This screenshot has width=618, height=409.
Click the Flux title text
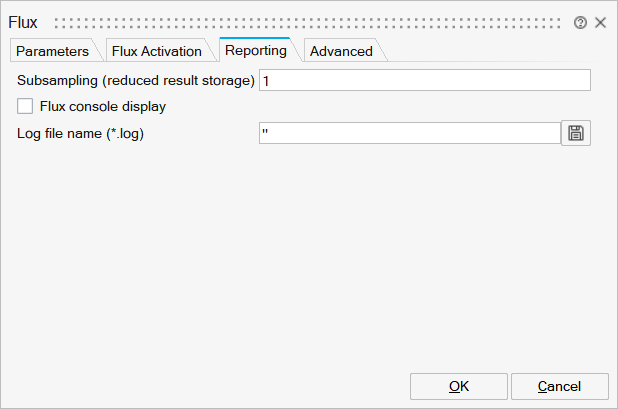coord(23,22)
